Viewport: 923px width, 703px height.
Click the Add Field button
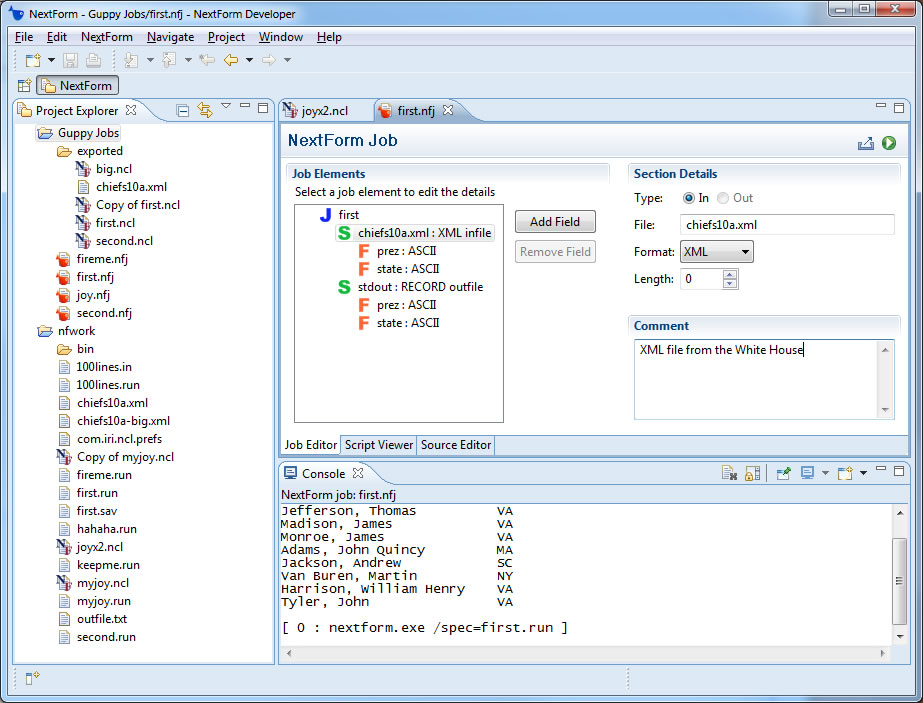[x=555, y=222]
